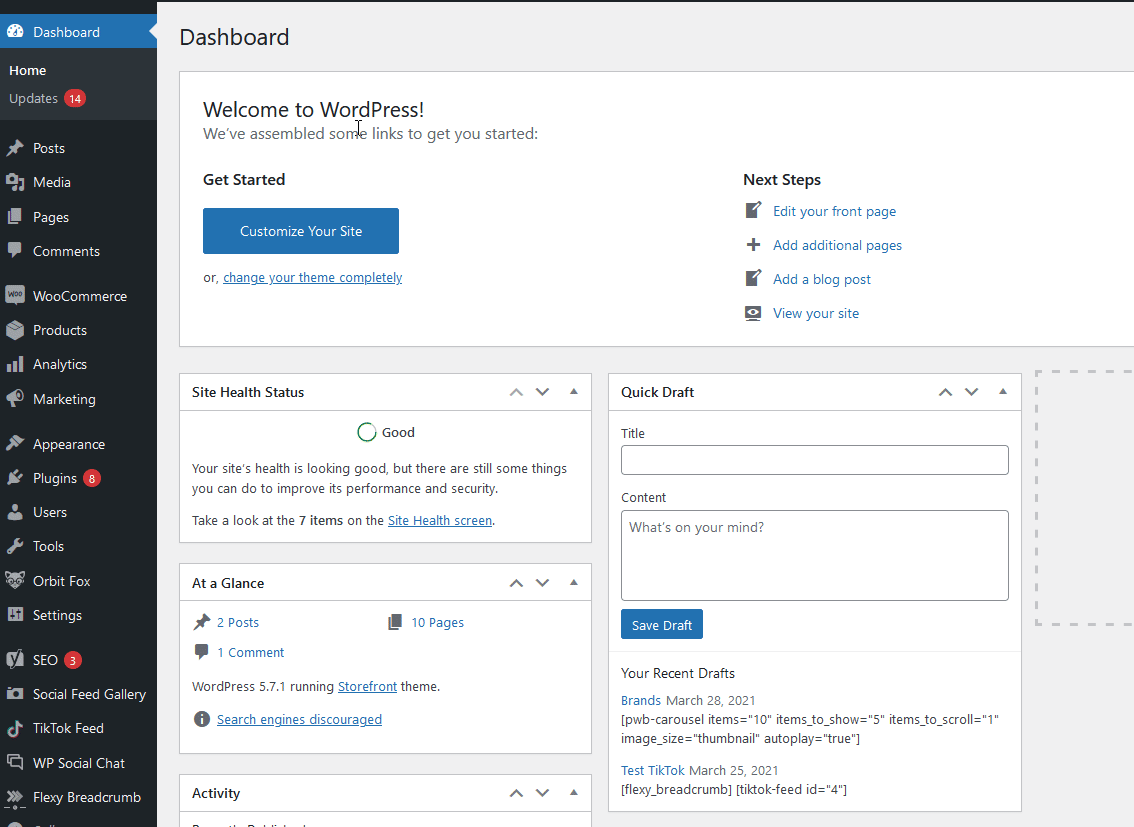Viewport: 1134px width, 827px height.
Task: Click the Marketing megaphone icon
Action: pos(15,399)
